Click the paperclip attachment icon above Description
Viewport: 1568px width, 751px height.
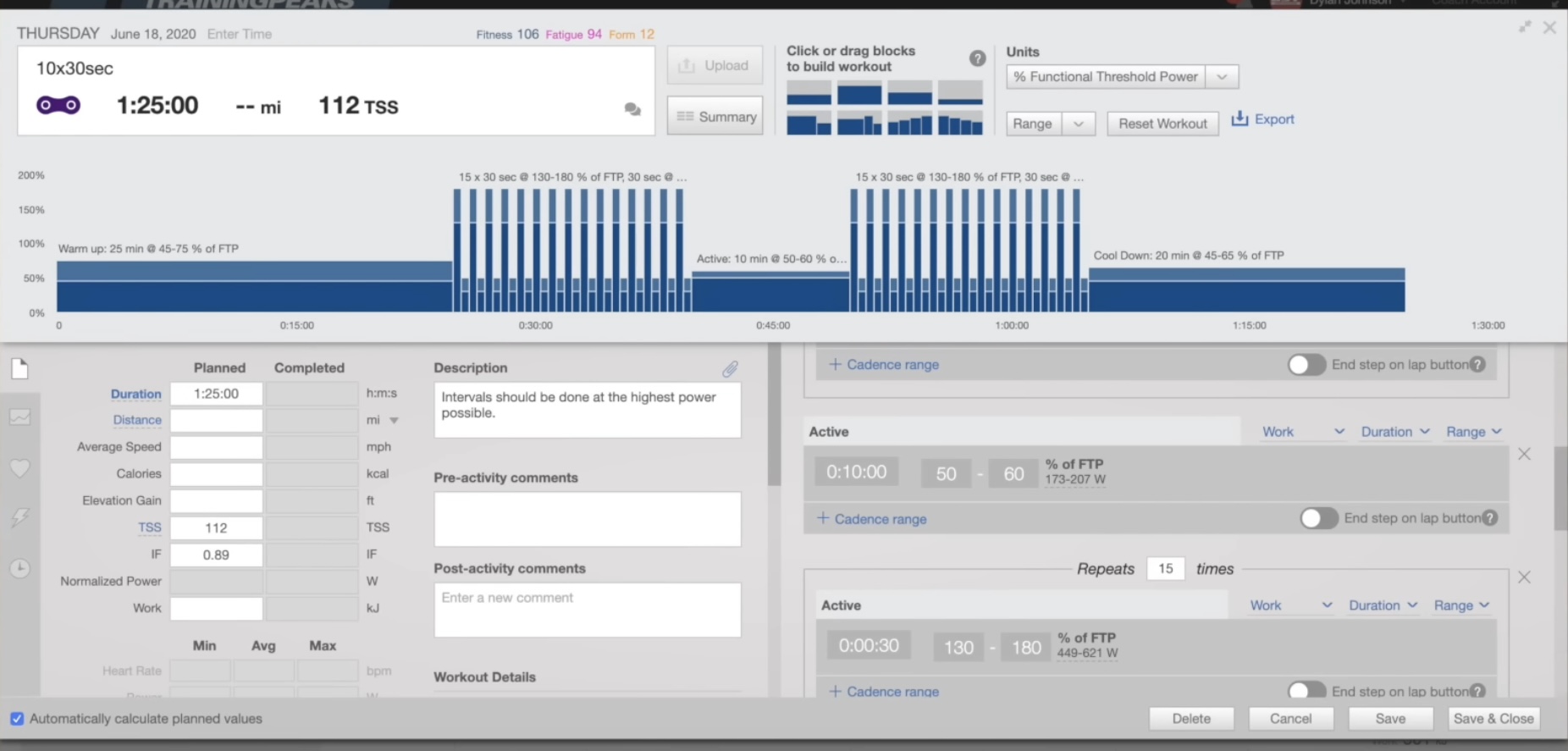pos(730,368)
